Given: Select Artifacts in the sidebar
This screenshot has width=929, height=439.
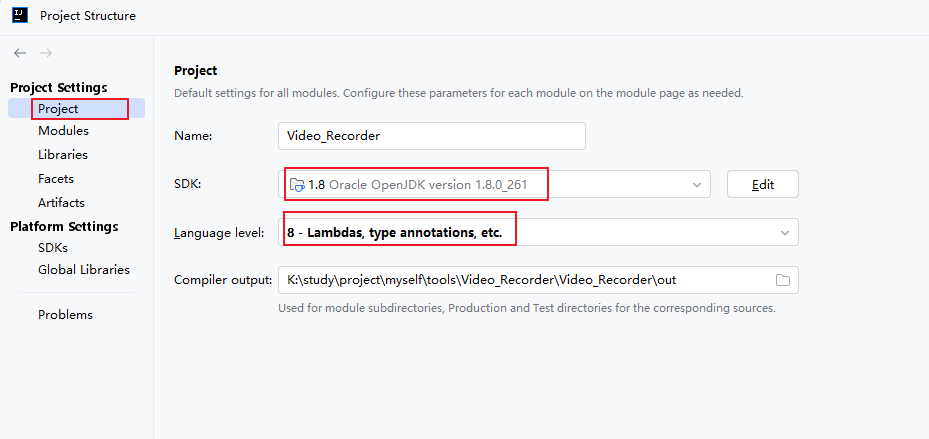Looking at the screenshot, I should [x=62, y=203].
